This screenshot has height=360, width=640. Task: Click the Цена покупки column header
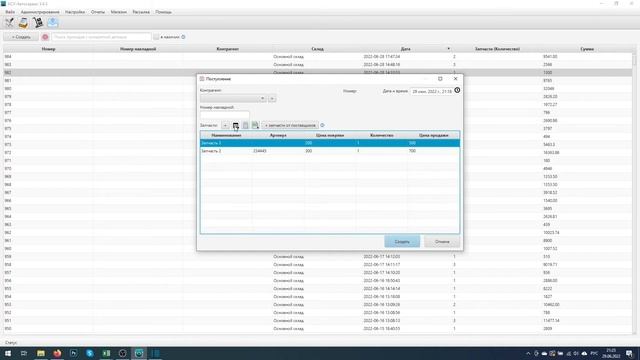tap(330, 135)
